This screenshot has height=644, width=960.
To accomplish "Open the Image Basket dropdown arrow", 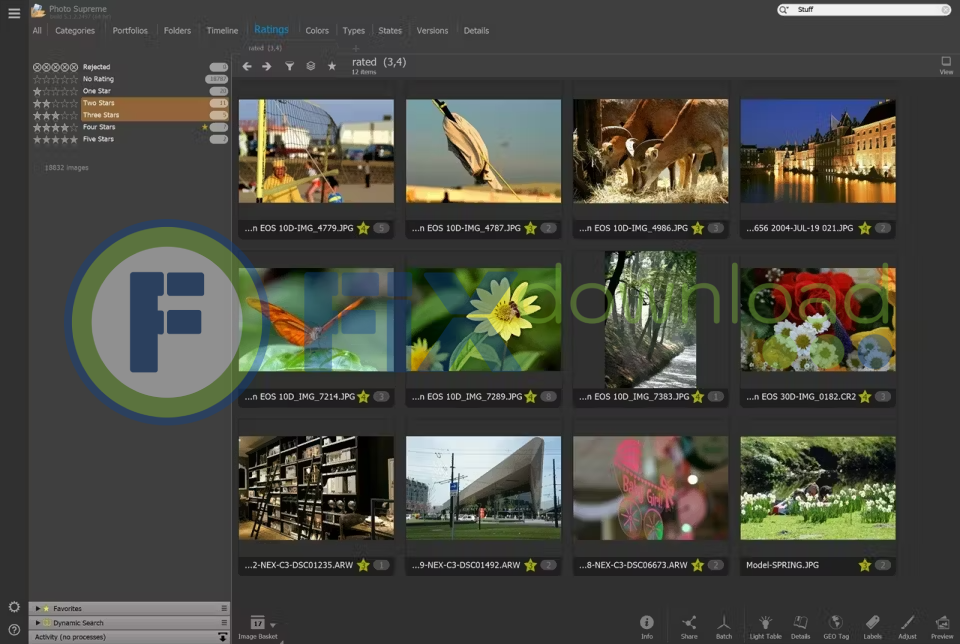I will tap(273, 625).
